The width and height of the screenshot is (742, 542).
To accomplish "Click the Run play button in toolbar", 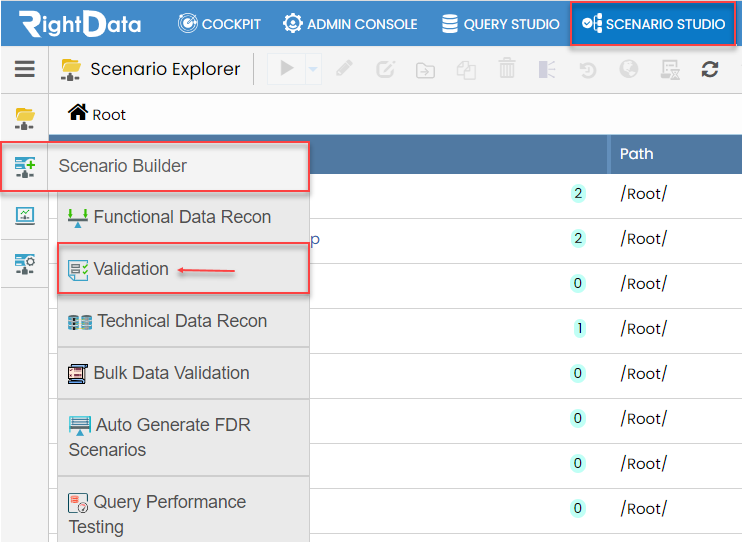I will pos(286,69).
